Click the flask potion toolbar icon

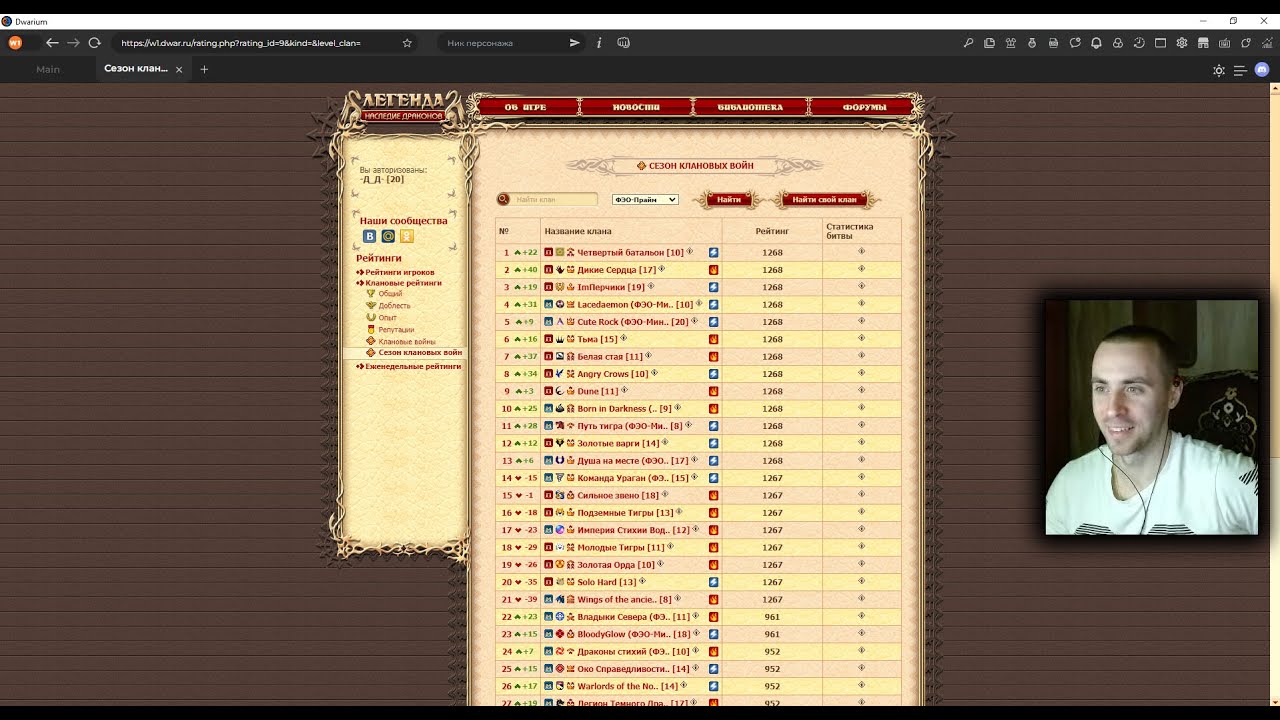[x=1032, y=43]
